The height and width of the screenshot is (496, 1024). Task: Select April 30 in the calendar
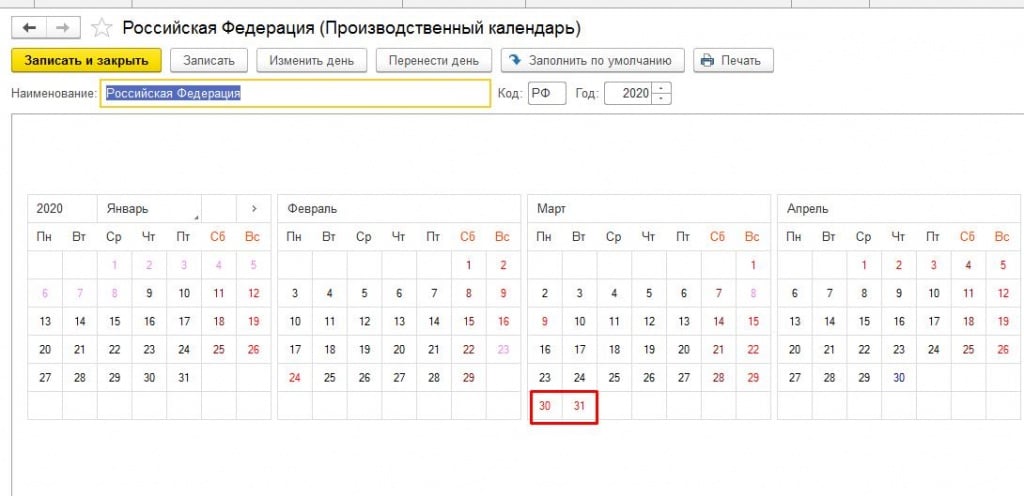(x=899, y=378)
